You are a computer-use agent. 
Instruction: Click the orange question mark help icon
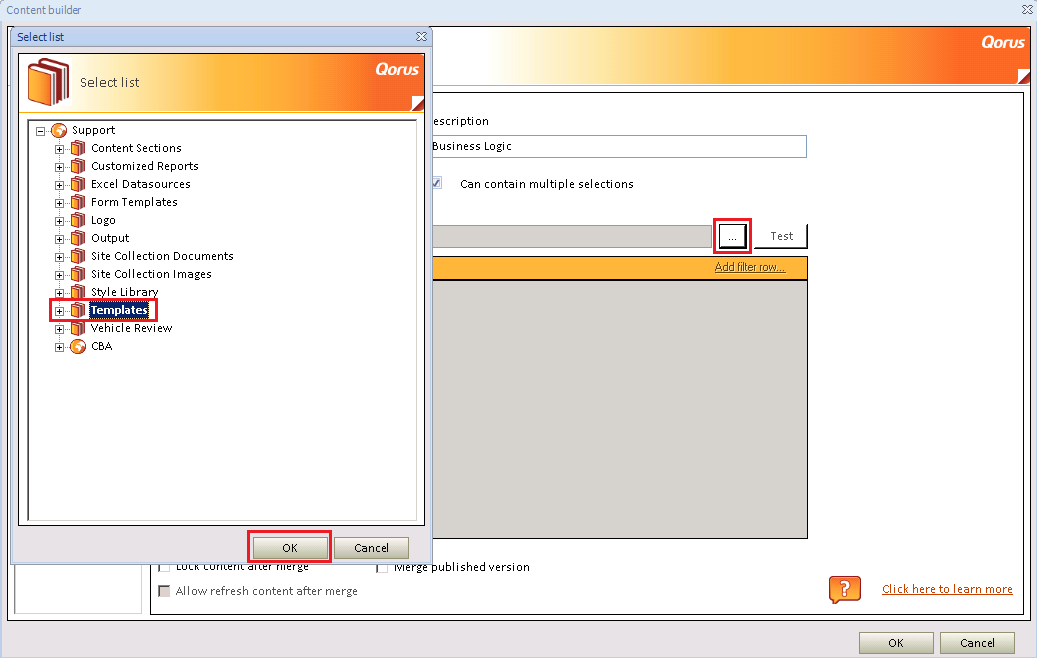(x=845, y=589)
